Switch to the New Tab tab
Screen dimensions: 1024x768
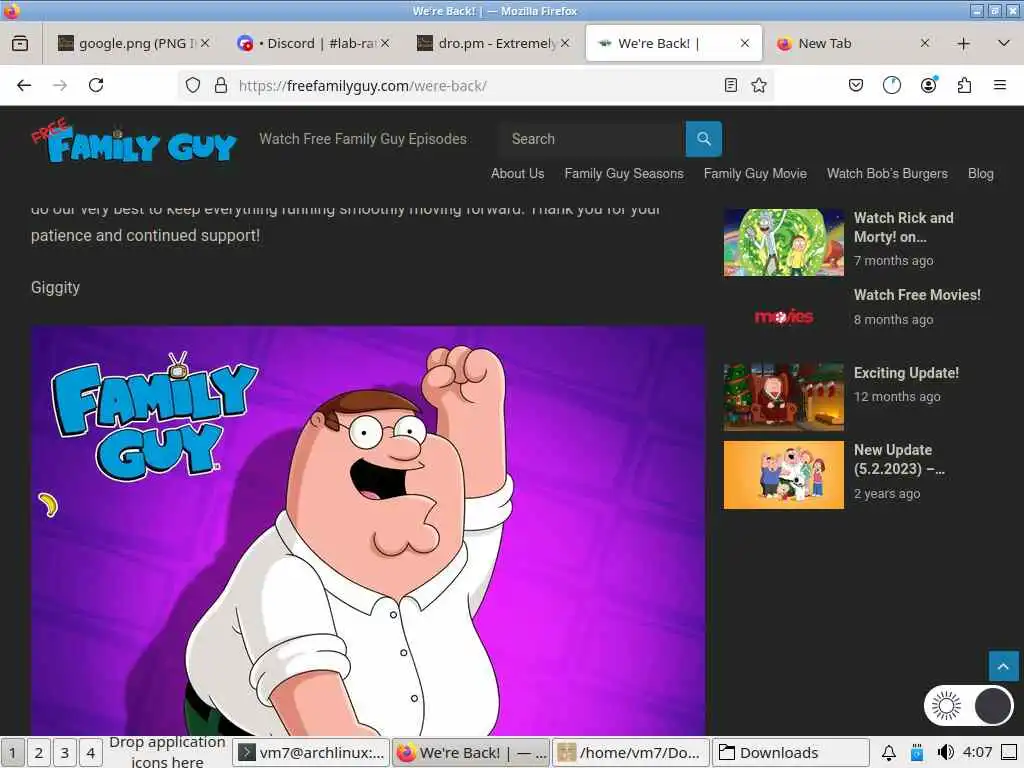point(849,44)
